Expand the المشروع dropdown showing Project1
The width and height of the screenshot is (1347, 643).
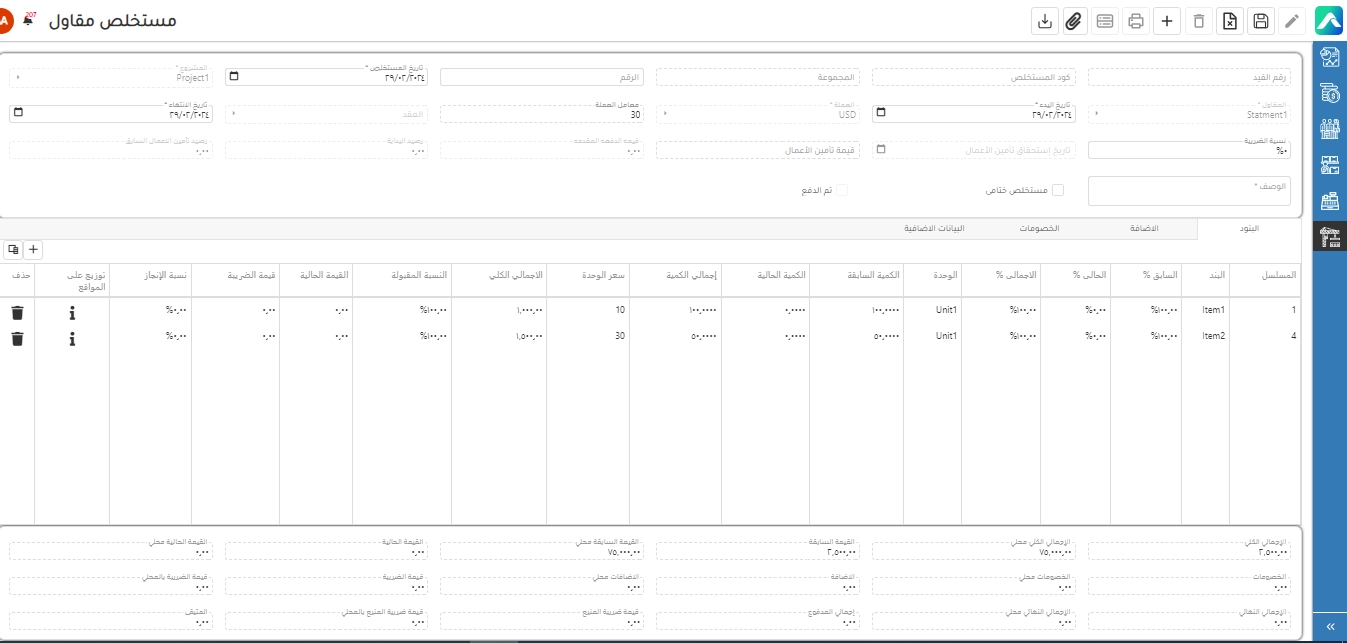pos(17,77)
